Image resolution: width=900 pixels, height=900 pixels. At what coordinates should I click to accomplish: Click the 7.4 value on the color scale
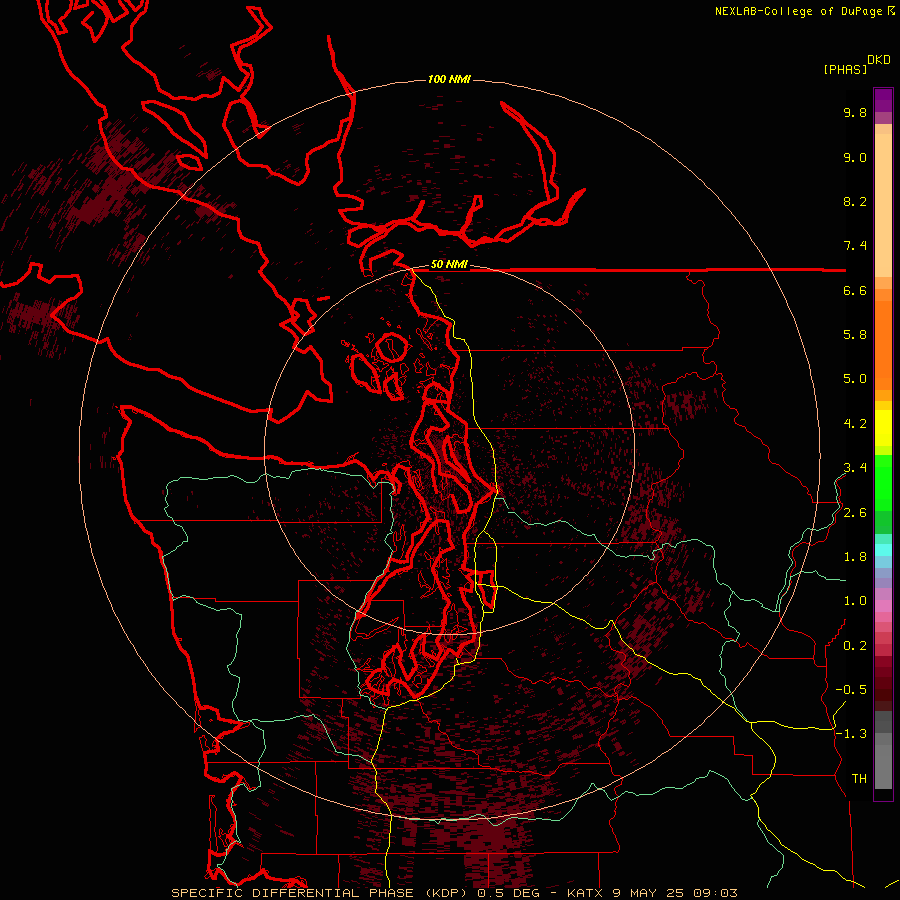coord(855,246)
